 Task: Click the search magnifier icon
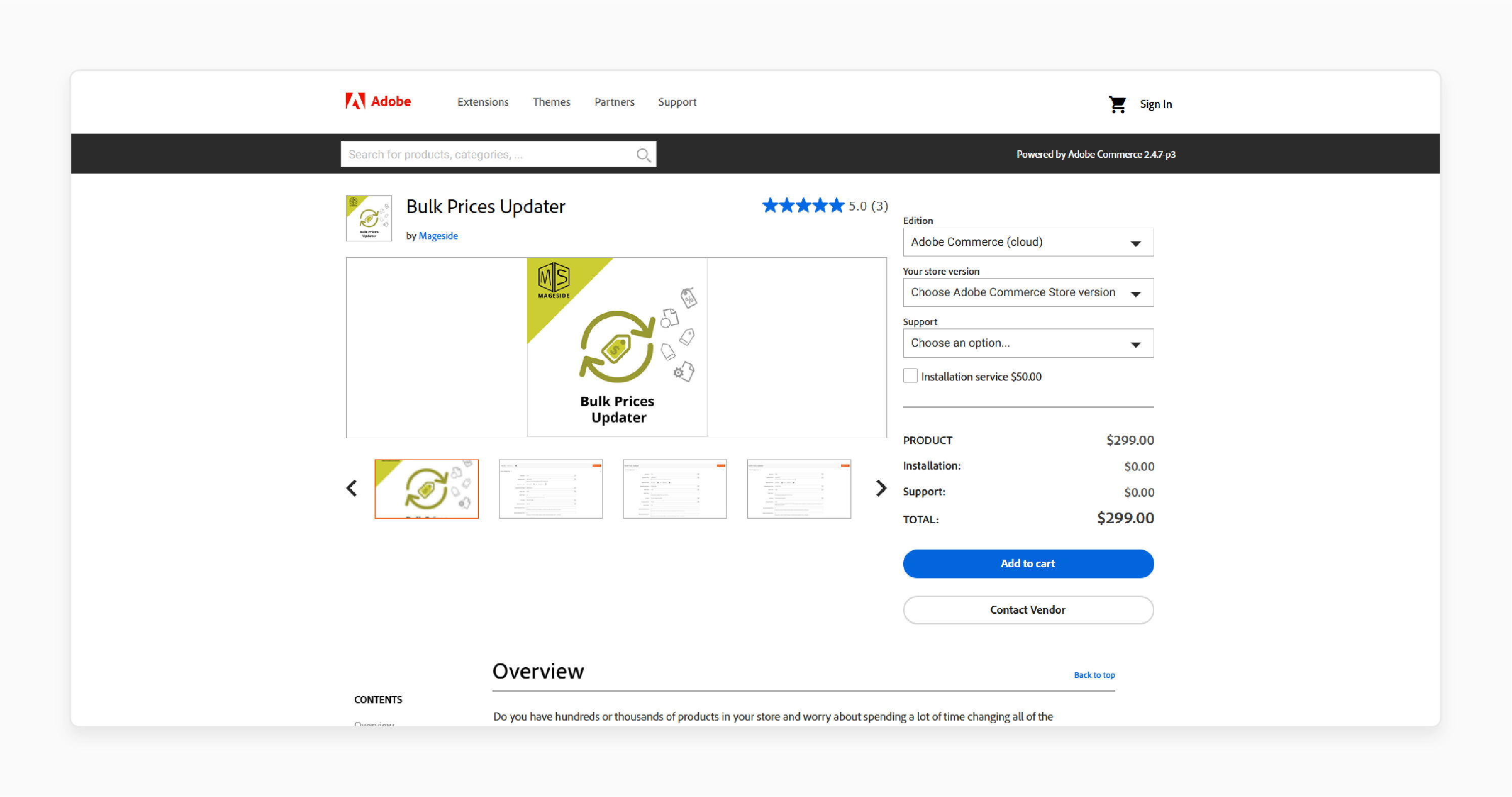coord(643,154)
